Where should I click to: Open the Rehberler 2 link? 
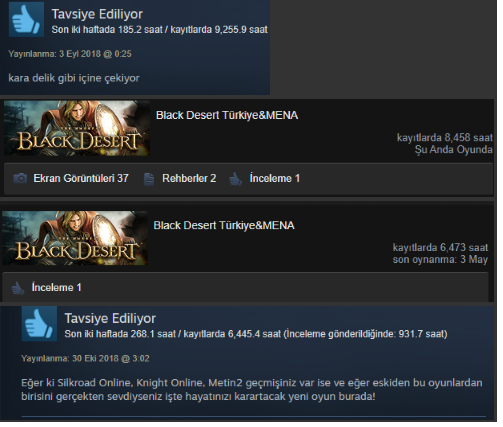tap(189, 179)
